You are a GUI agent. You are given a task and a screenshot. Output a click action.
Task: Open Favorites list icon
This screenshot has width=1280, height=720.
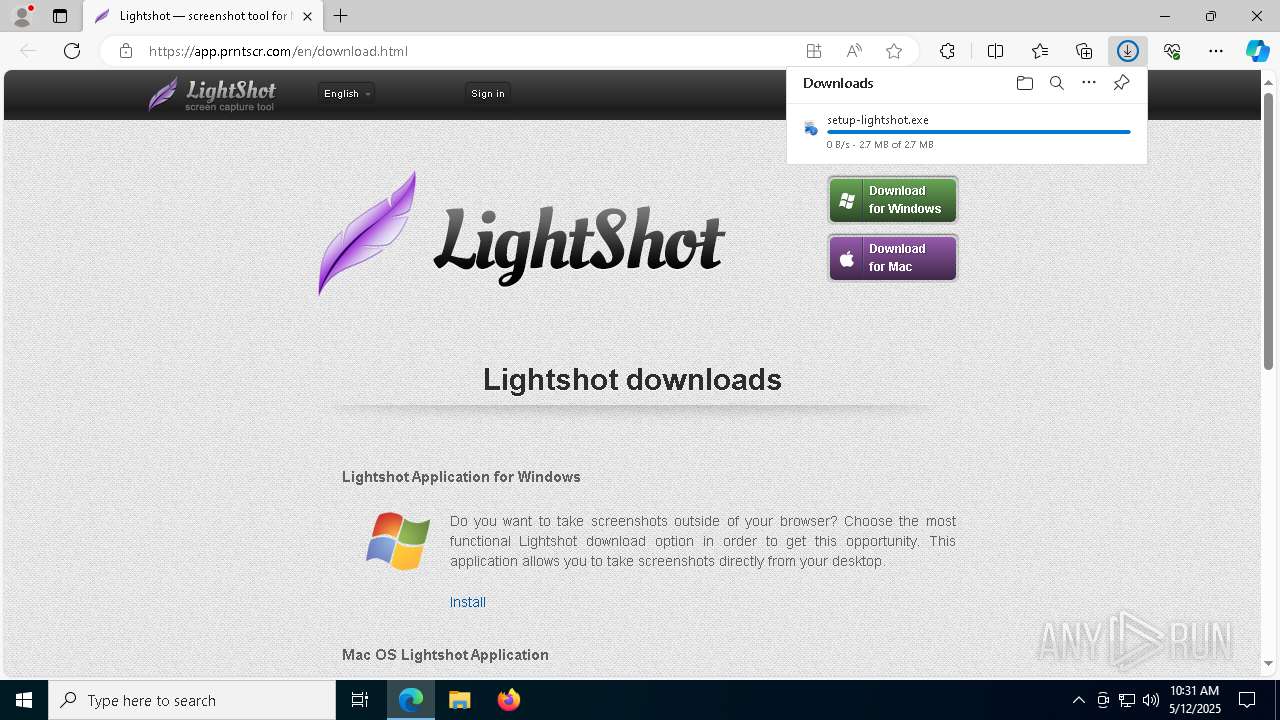click(x=1040, y=51)
